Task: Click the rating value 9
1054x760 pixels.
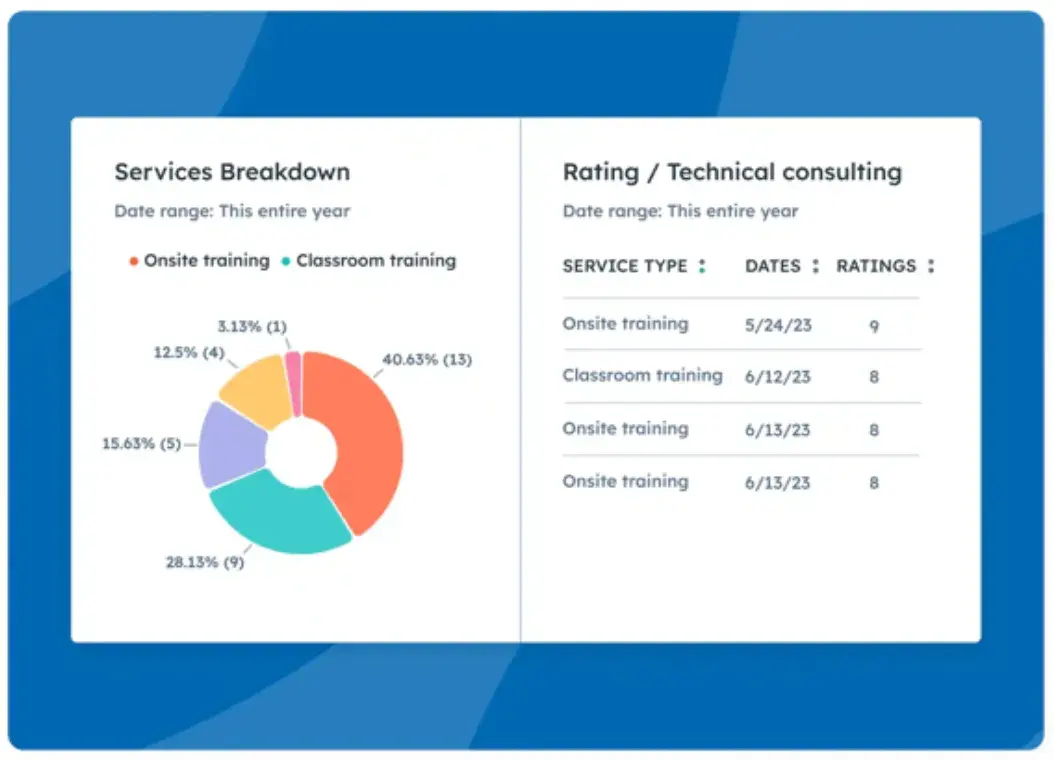Action: pyautogui.click(x=874, y=327)
